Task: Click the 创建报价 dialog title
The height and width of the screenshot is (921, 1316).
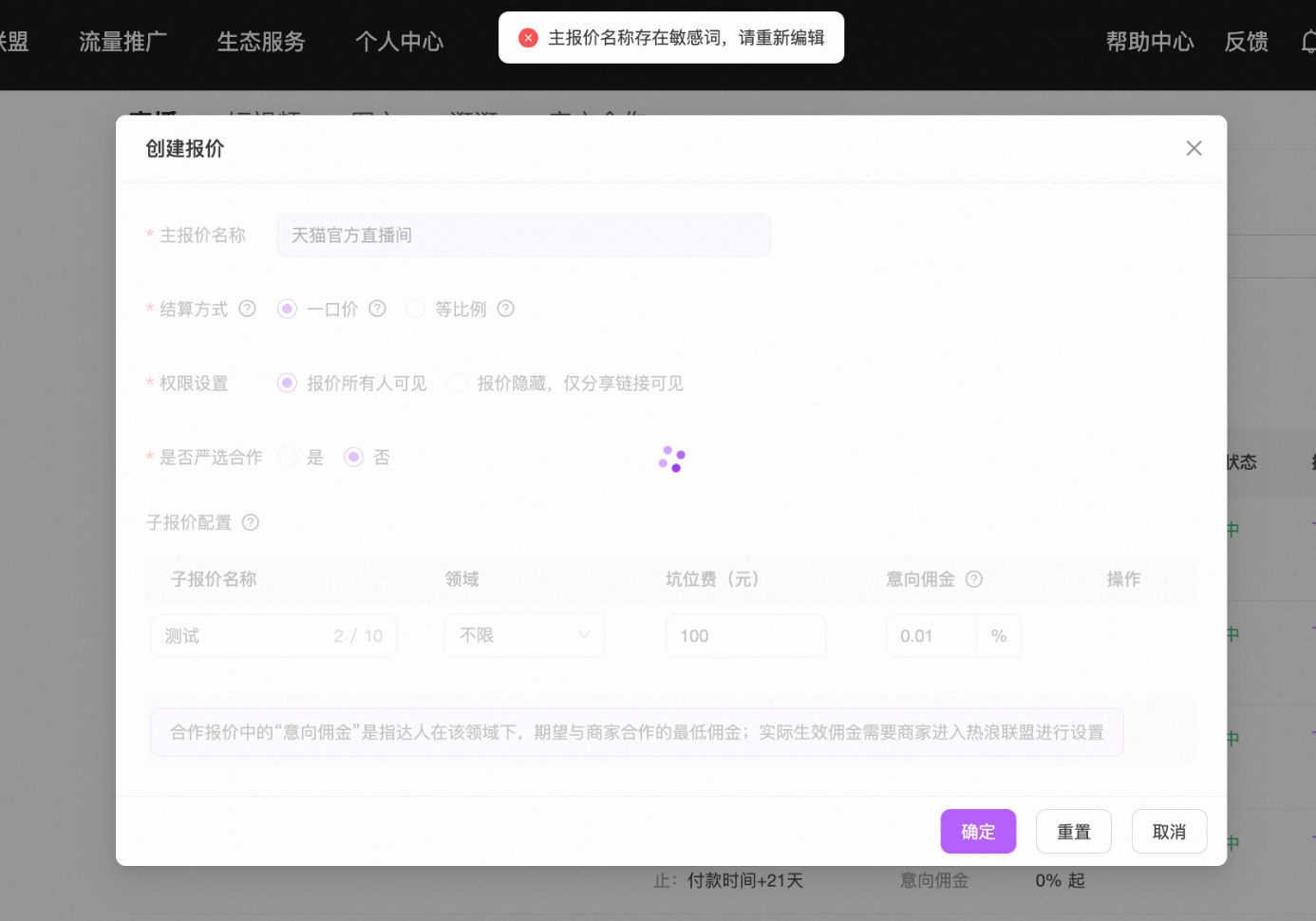Action: 185,148
